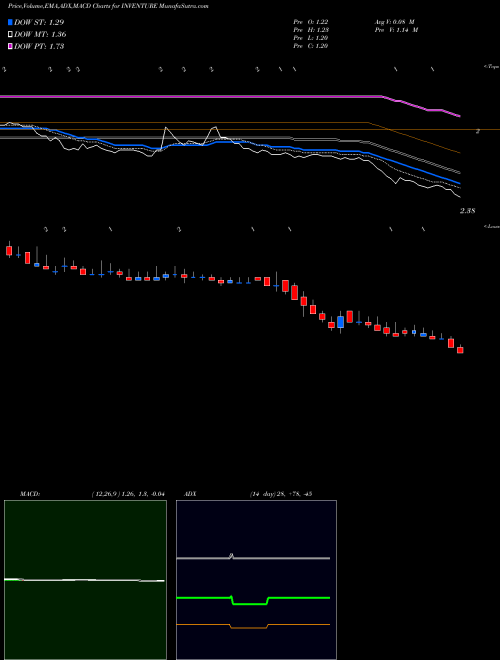500x660 pixels.
Task: Select the DOW ST: 1.29 label
Action: pyautogui.click(x=39, y=22)
